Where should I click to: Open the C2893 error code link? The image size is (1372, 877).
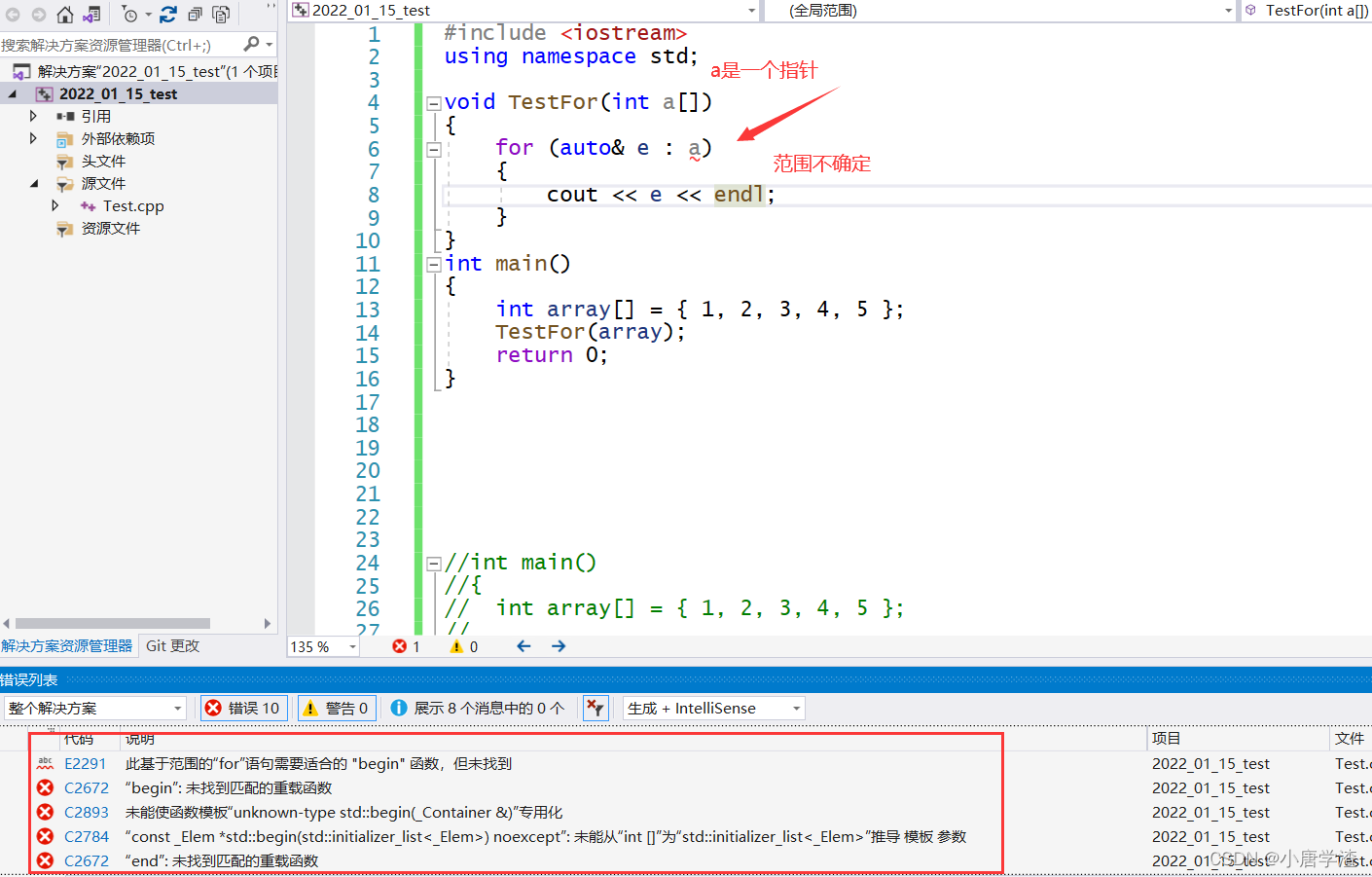[x=87, y=812]
